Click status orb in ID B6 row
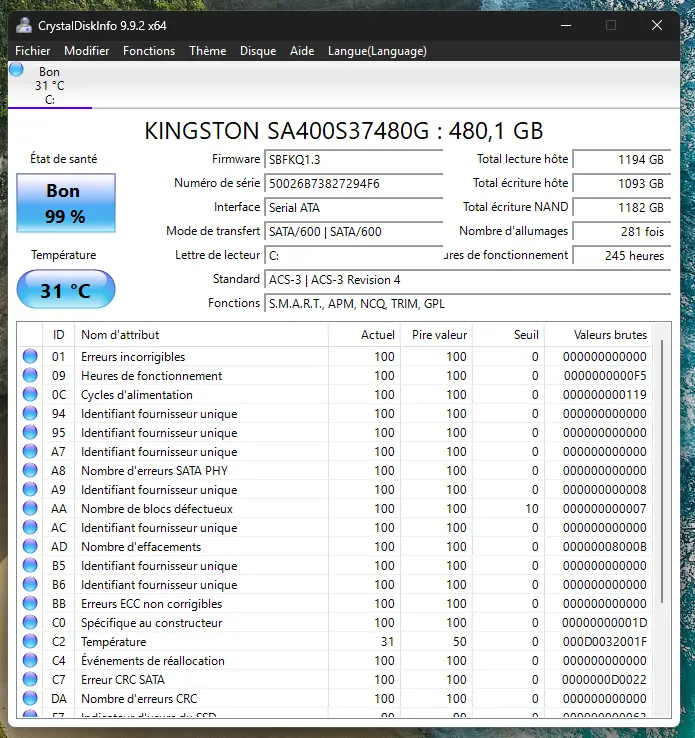This screenshot has height=738, width=695. coord(30,584)
